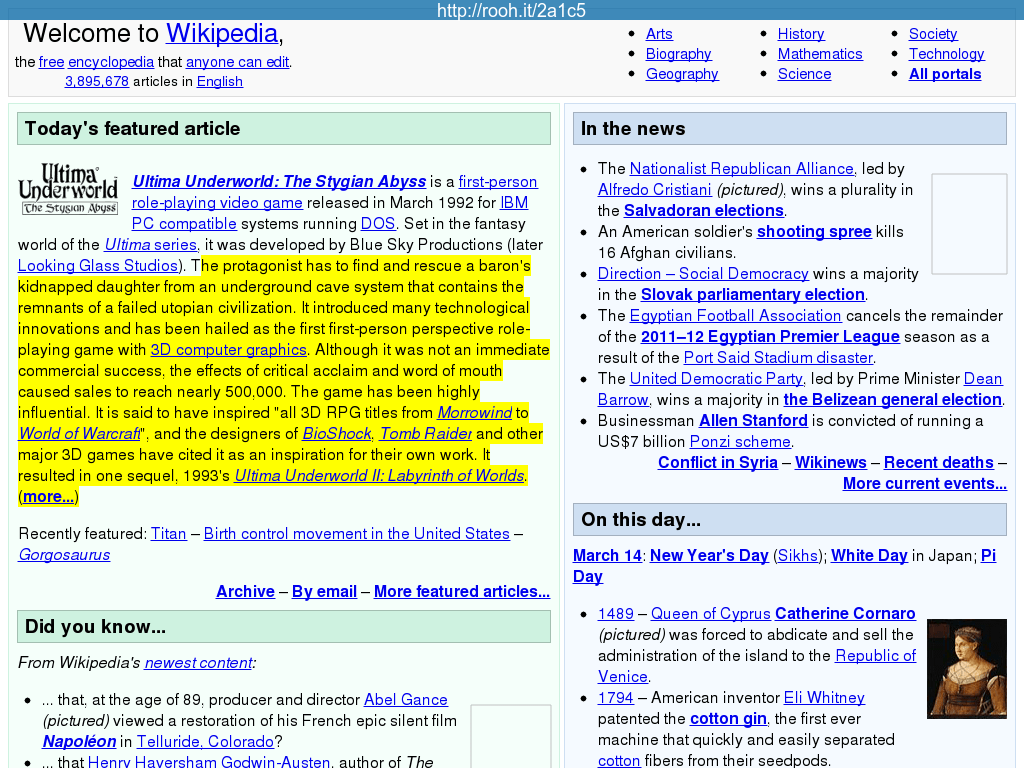Click the 3,895,678 article count link

point(97,82)
